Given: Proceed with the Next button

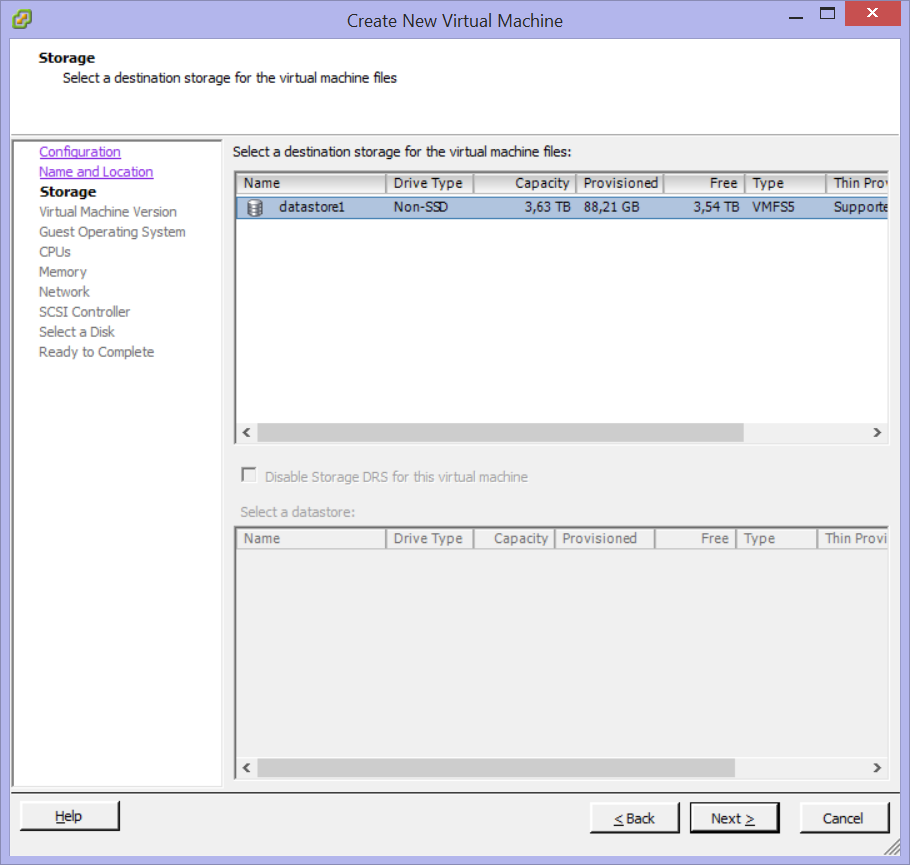Looking at the screenshot, I should click(734, 818).
